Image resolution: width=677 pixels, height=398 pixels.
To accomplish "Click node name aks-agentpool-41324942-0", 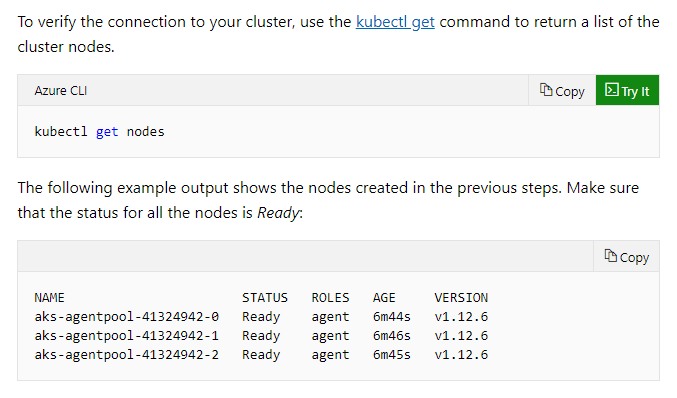I will click(x=127, y=317).
